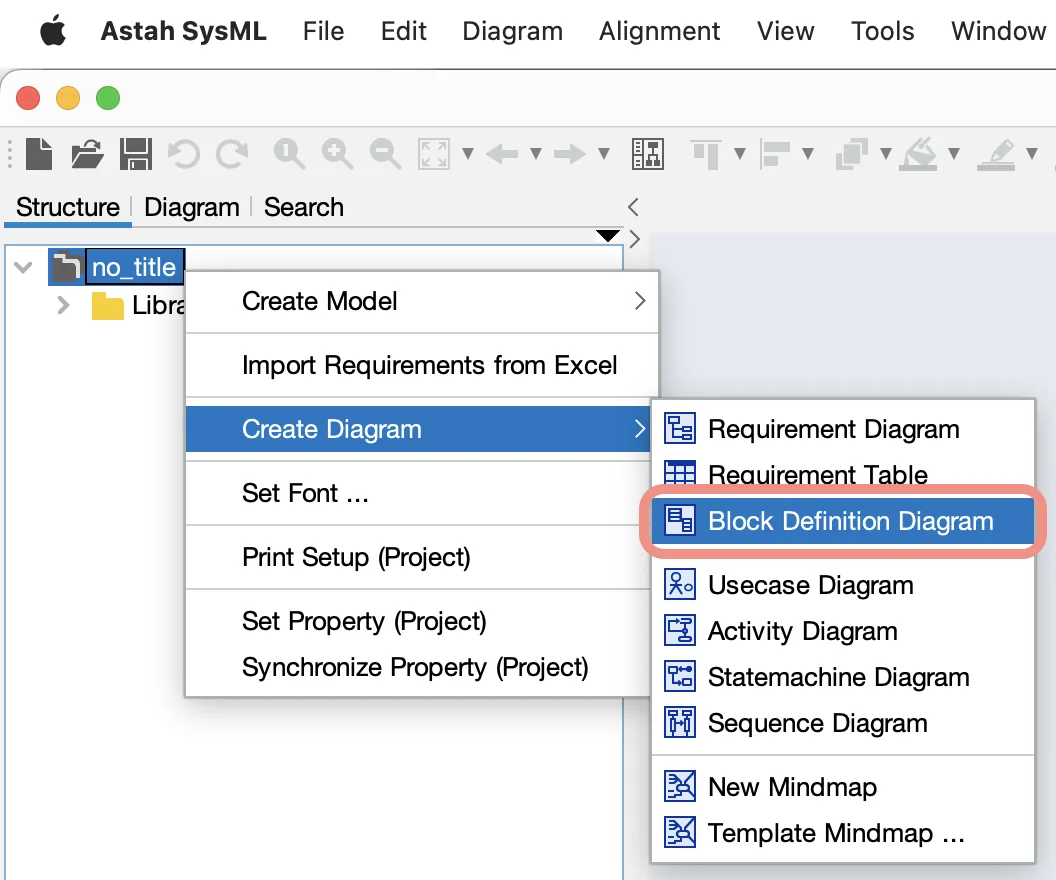The width and height of the screenshot is (1056, 880).
Task: Switch to the Search tab
Action: click(304, 207)
